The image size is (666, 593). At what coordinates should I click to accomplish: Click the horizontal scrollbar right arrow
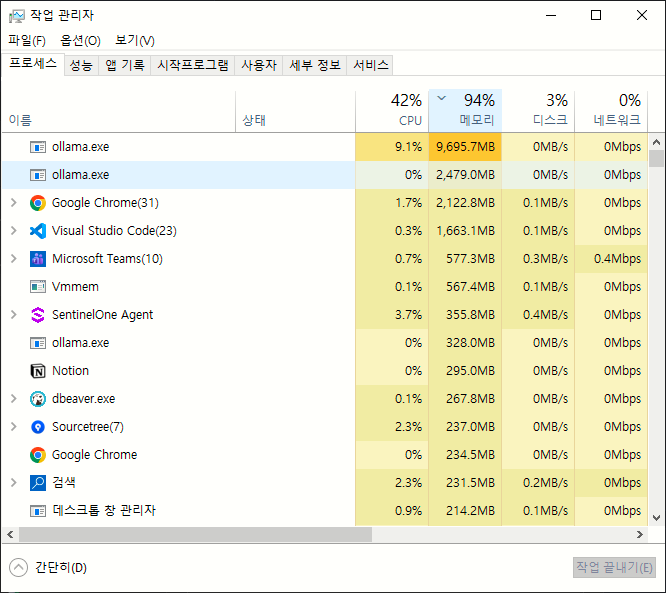pos(640,534)
